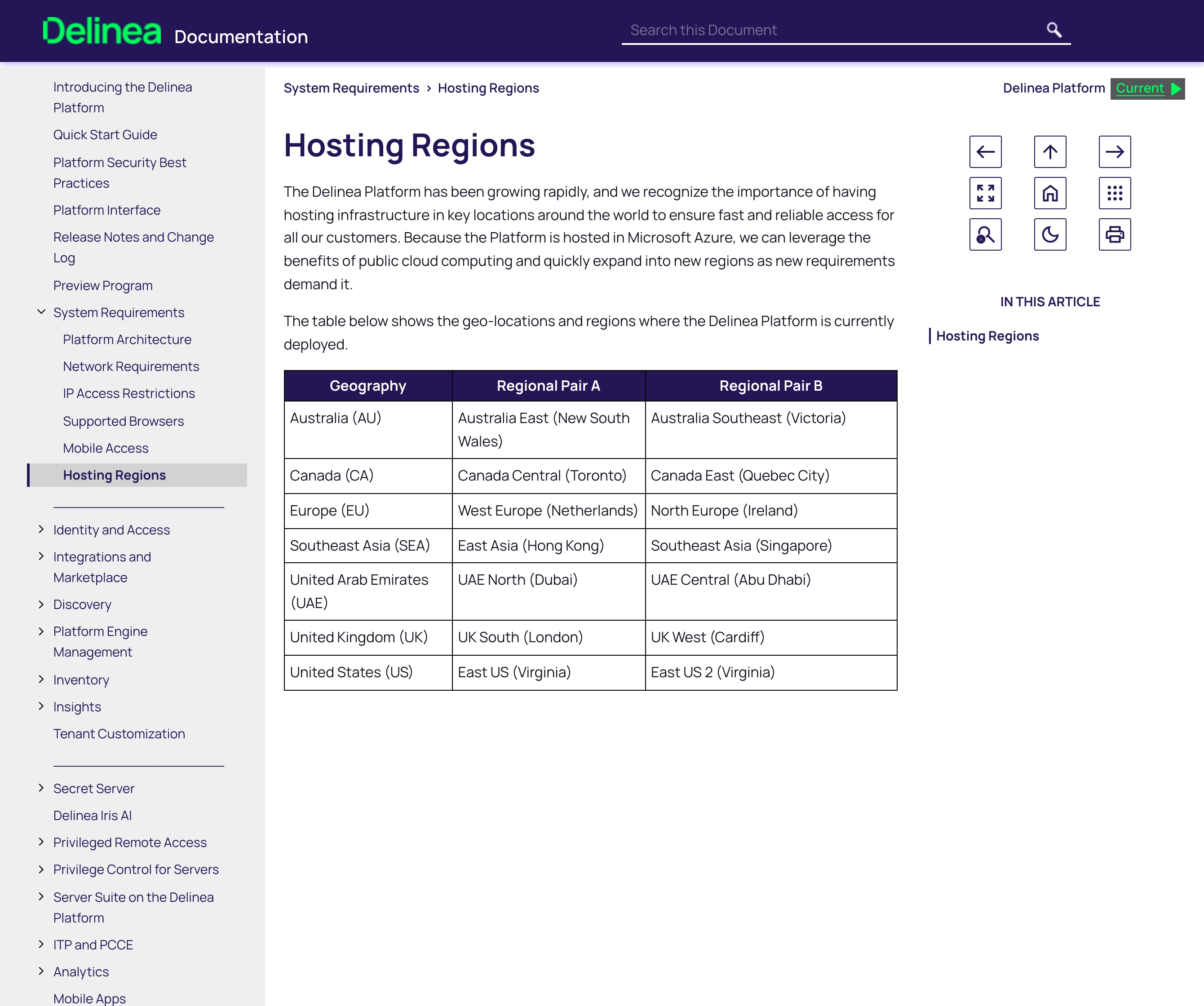The height and width of the screenshot is (1006, 1204).
Task: Expand the Identity and Access chevron
Action: click(41, 529)
